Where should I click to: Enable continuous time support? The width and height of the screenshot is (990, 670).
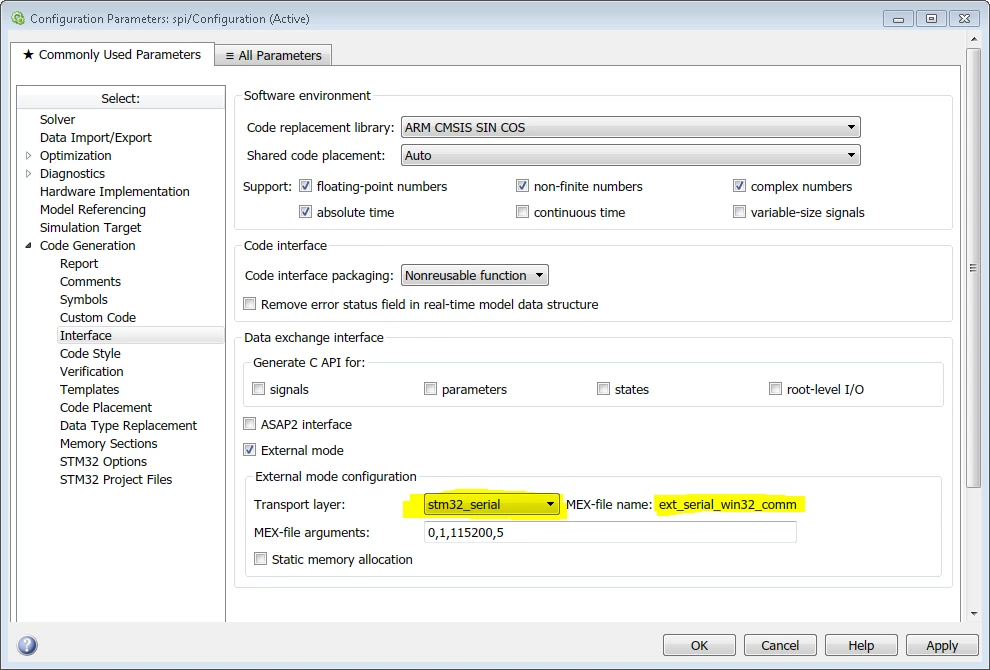(522, 212)
